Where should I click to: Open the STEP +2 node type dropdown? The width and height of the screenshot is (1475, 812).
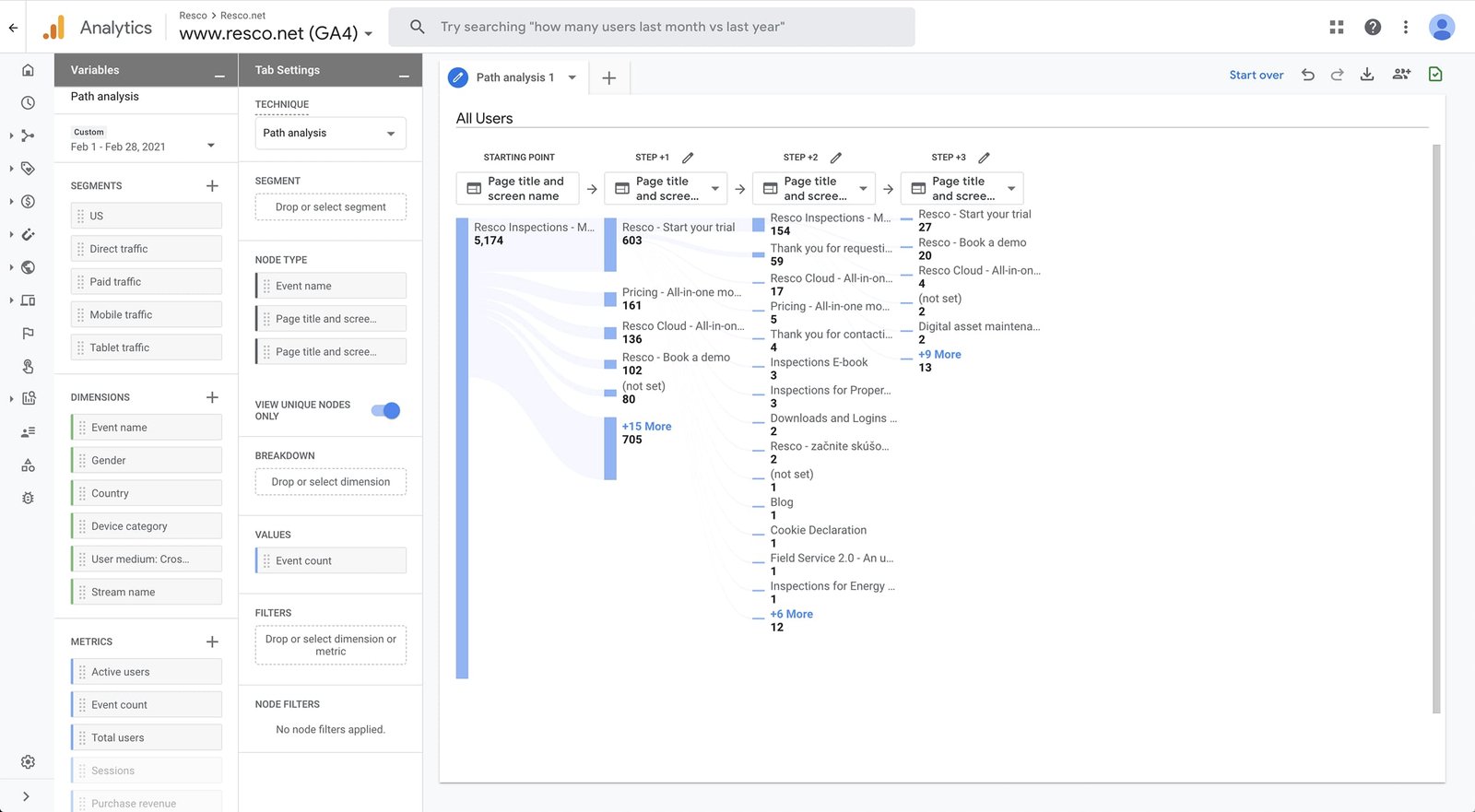[814, 188]
